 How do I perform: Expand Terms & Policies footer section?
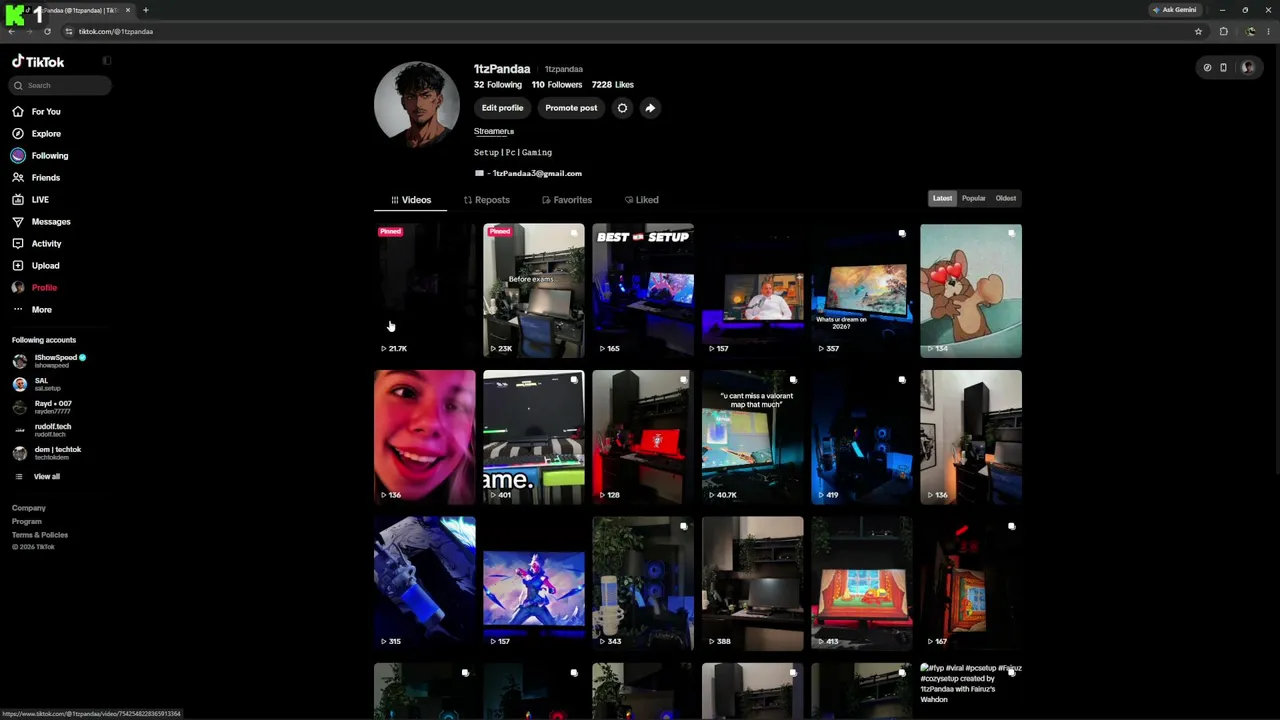40,535
